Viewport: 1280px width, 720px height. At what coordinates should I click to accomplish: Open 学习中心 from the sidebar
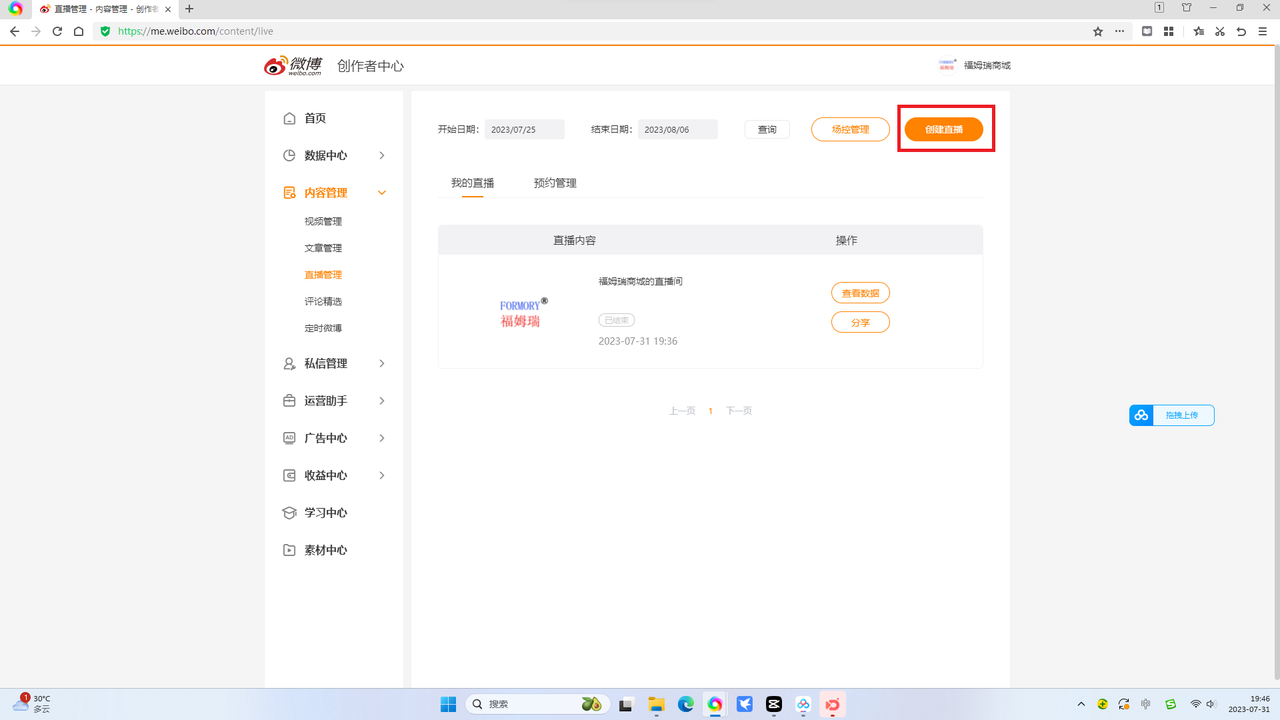pos(325,513)
